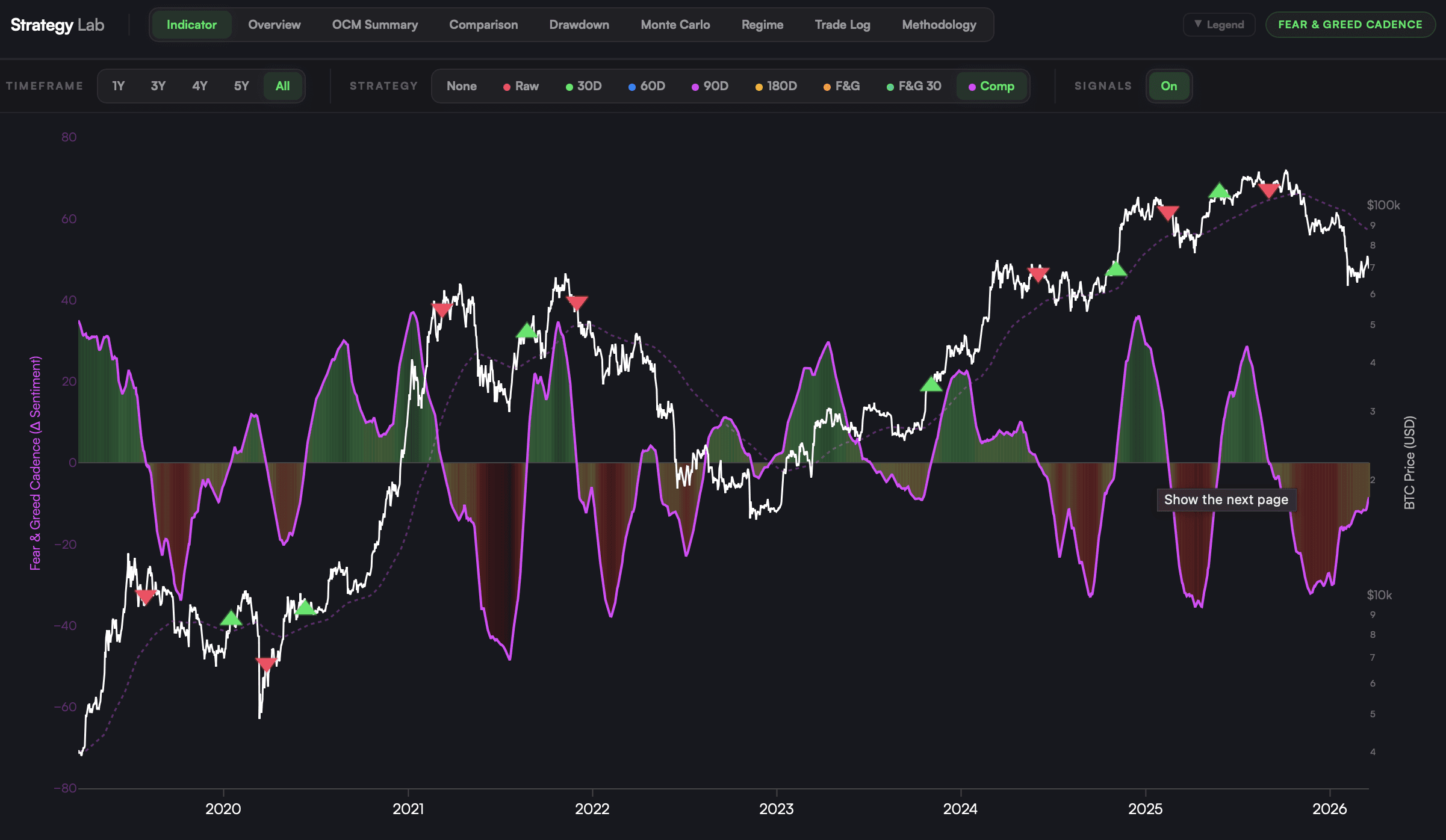
Task: Click the red sell marker in early 2021
Action: [x=442, y=310]
